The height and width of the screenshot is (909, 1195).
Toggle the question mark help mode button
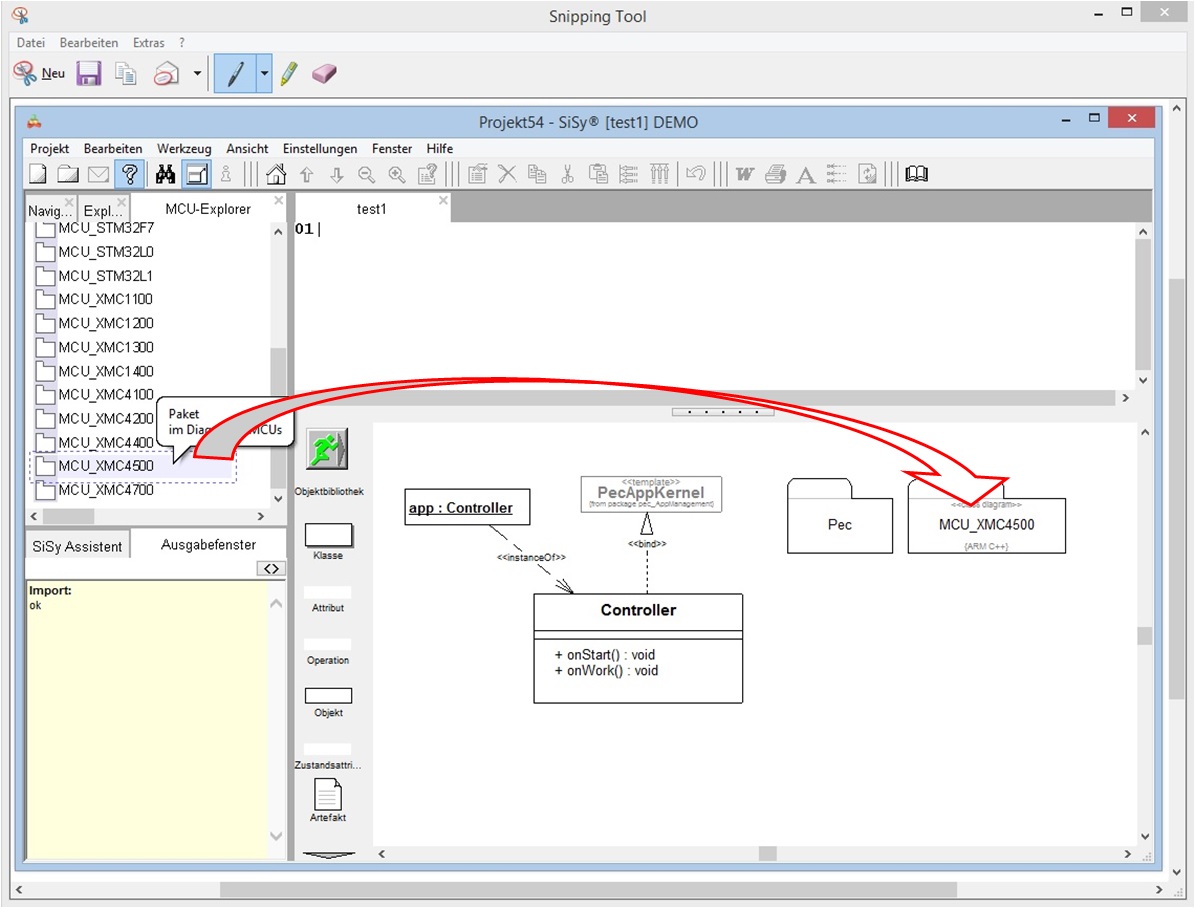pos(128,174)
